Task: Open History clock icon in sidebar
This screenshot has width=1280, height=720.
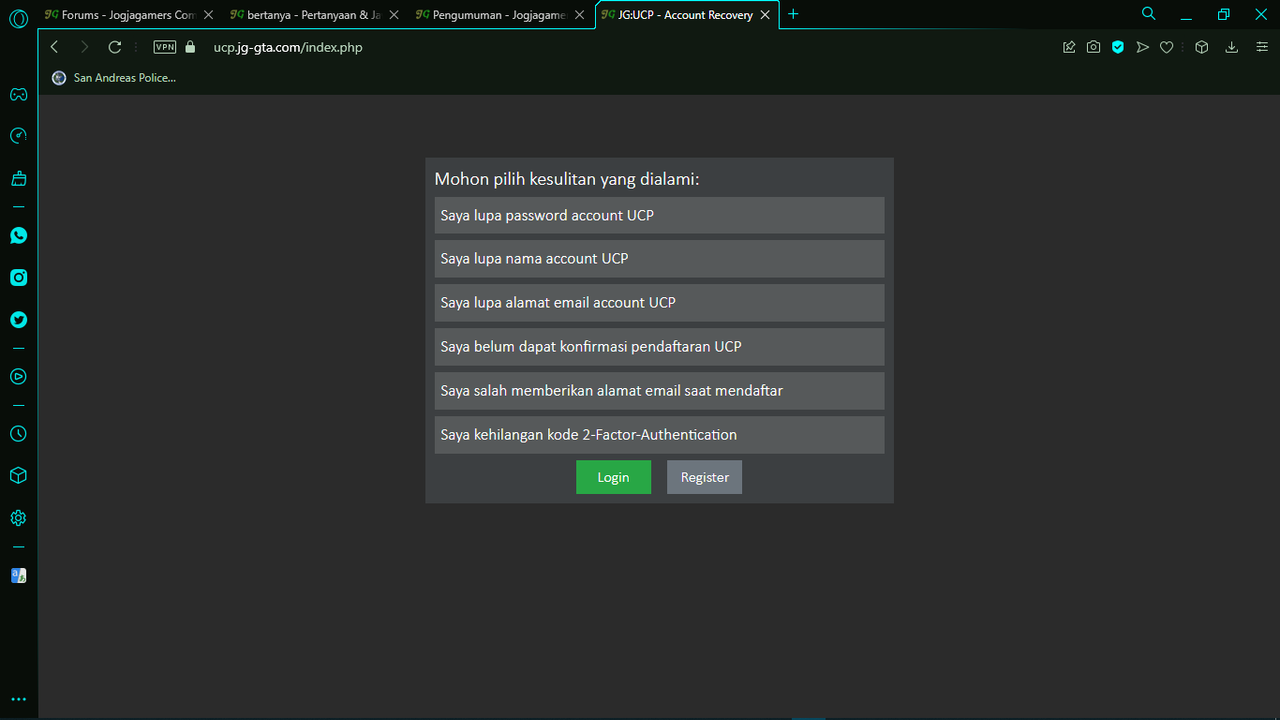Action: pyautogui.click(x=18, y=434)
